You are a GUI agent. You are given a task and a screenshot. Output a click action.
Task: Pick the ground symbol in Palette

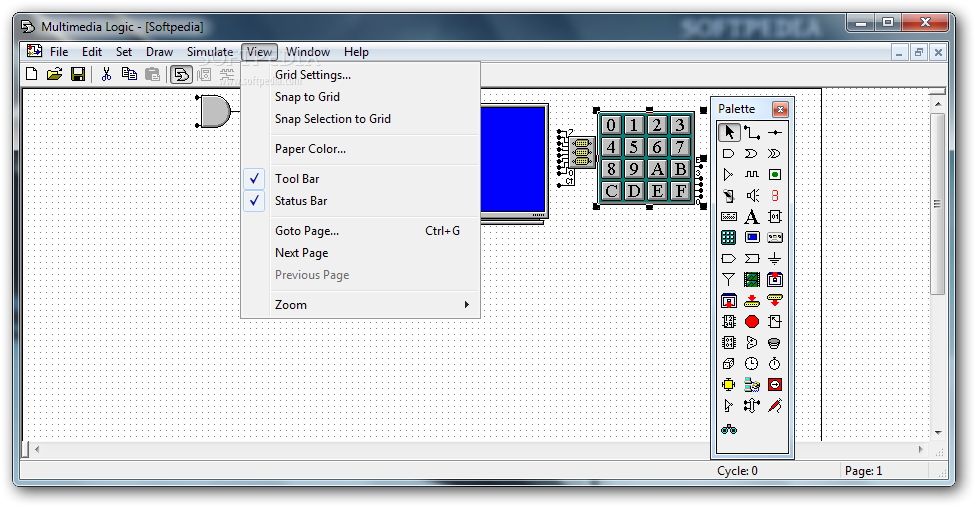coord(775,259)
